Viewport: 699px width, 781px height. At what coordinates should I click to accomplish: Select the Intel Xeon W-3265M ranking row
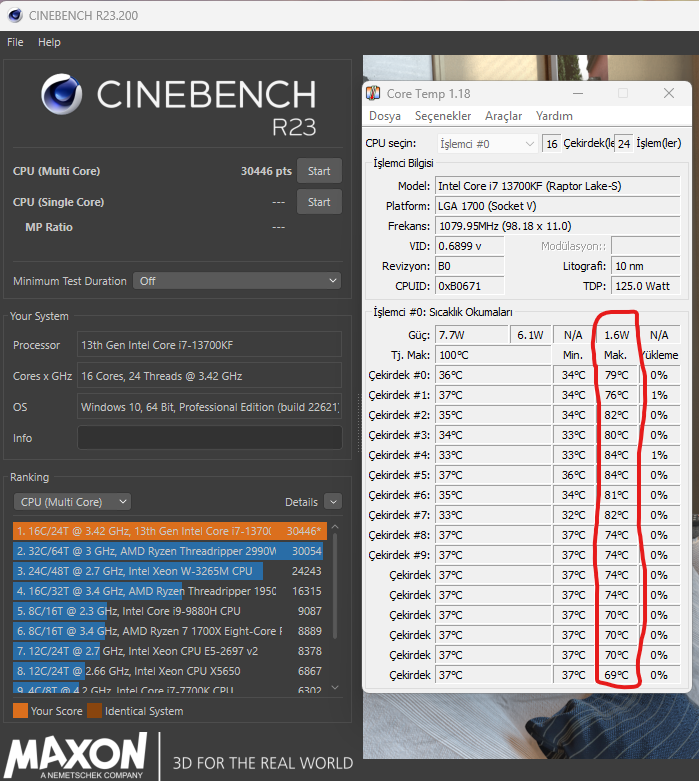click(170, 571)
